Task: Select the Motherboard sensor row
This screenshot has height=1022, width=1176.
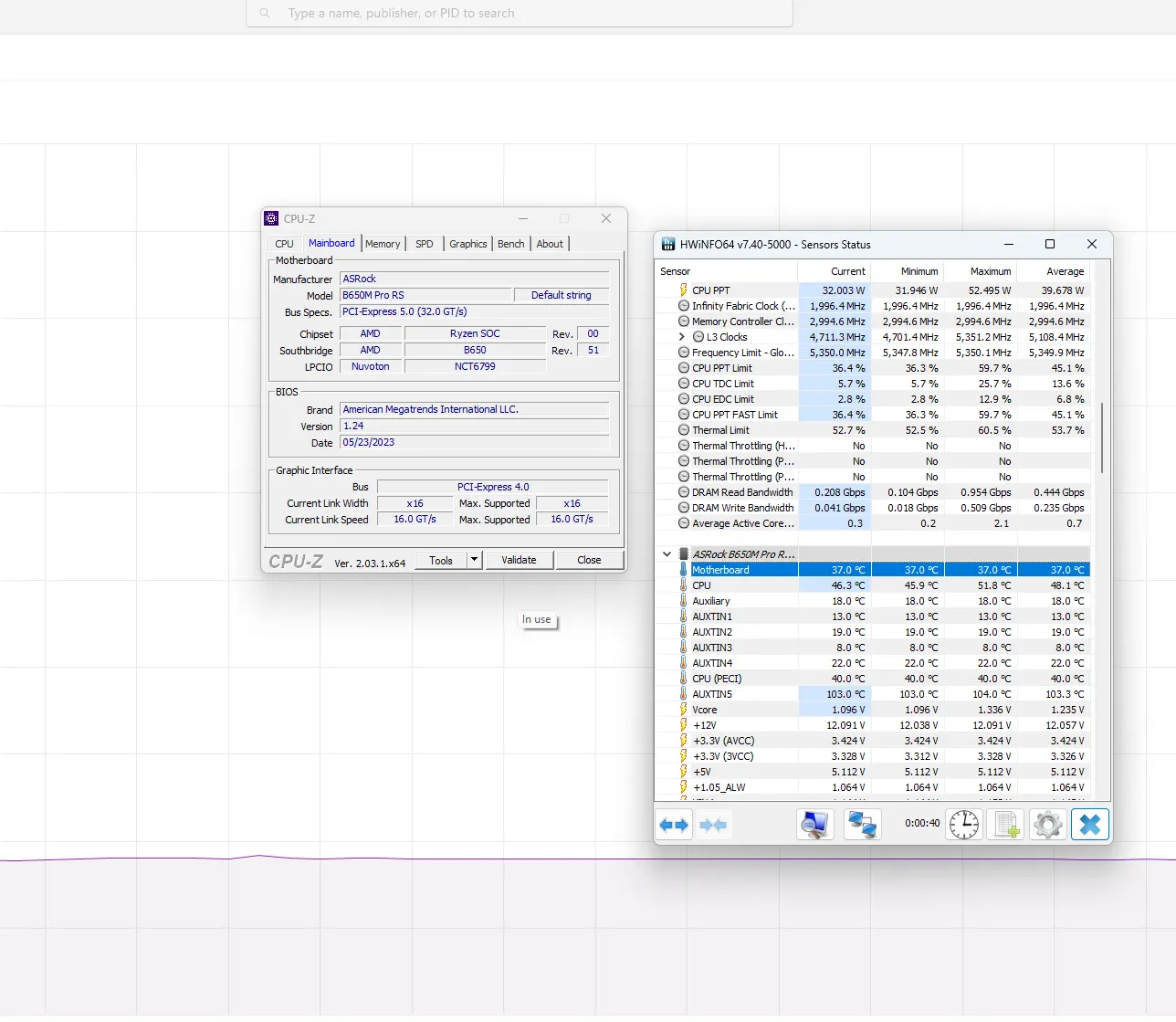Action: [x=873, y=570]
